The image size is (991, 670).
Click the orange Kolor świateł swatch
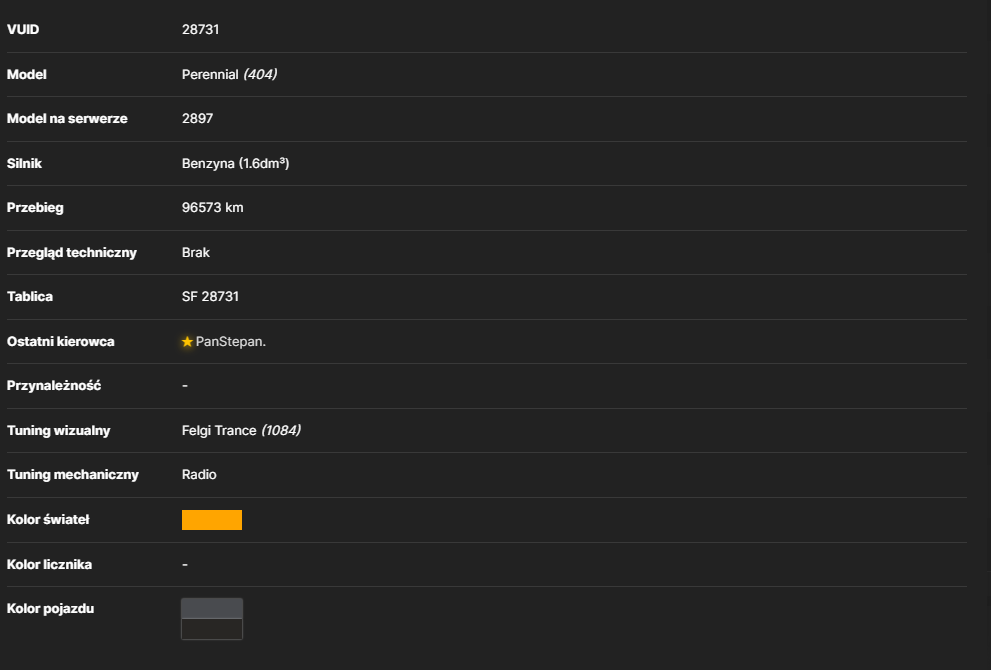point(212,520)
